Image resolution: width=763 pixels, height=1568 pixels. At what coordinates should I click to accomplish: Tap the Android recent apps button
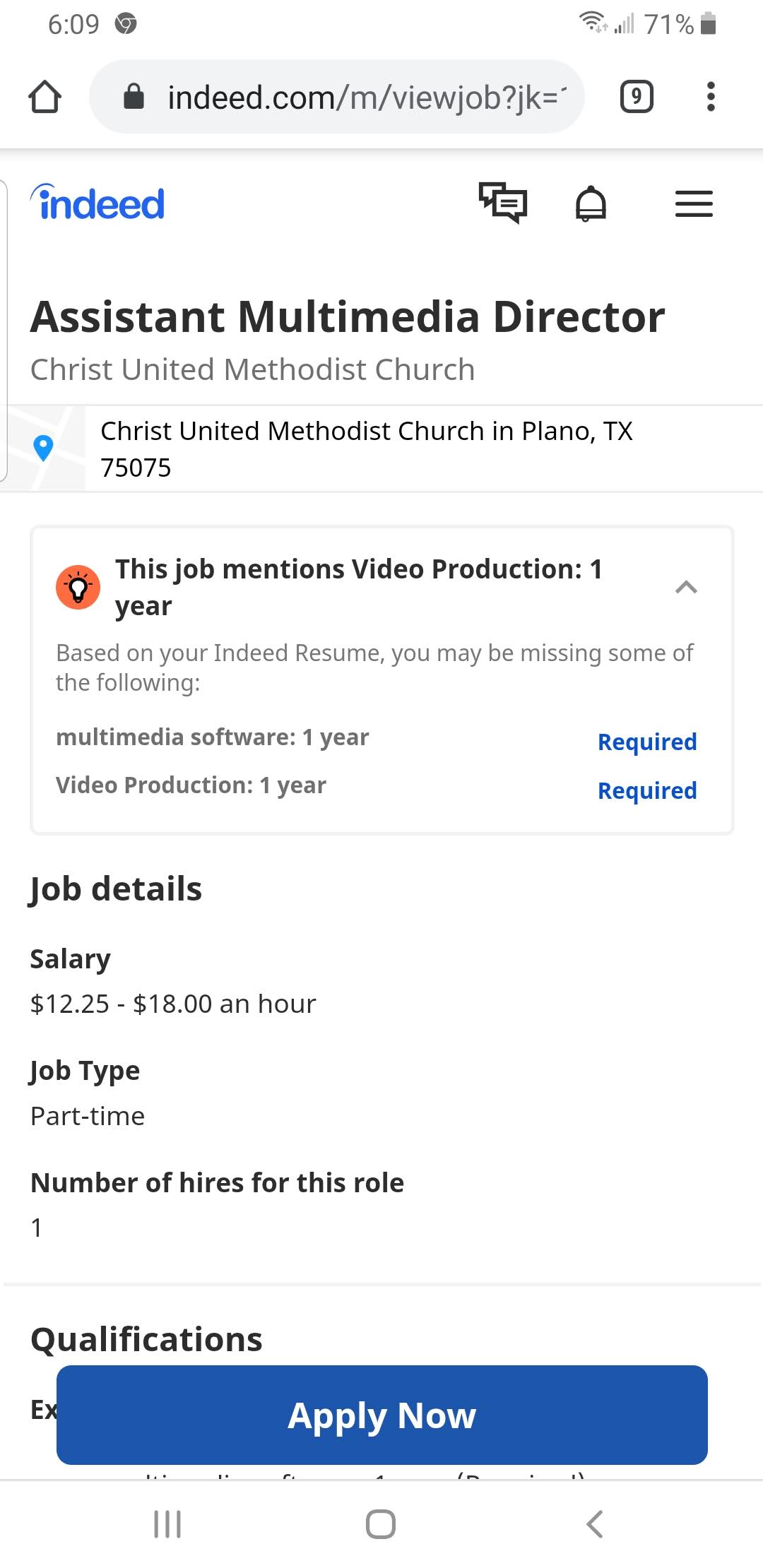tap(167, 1524)
